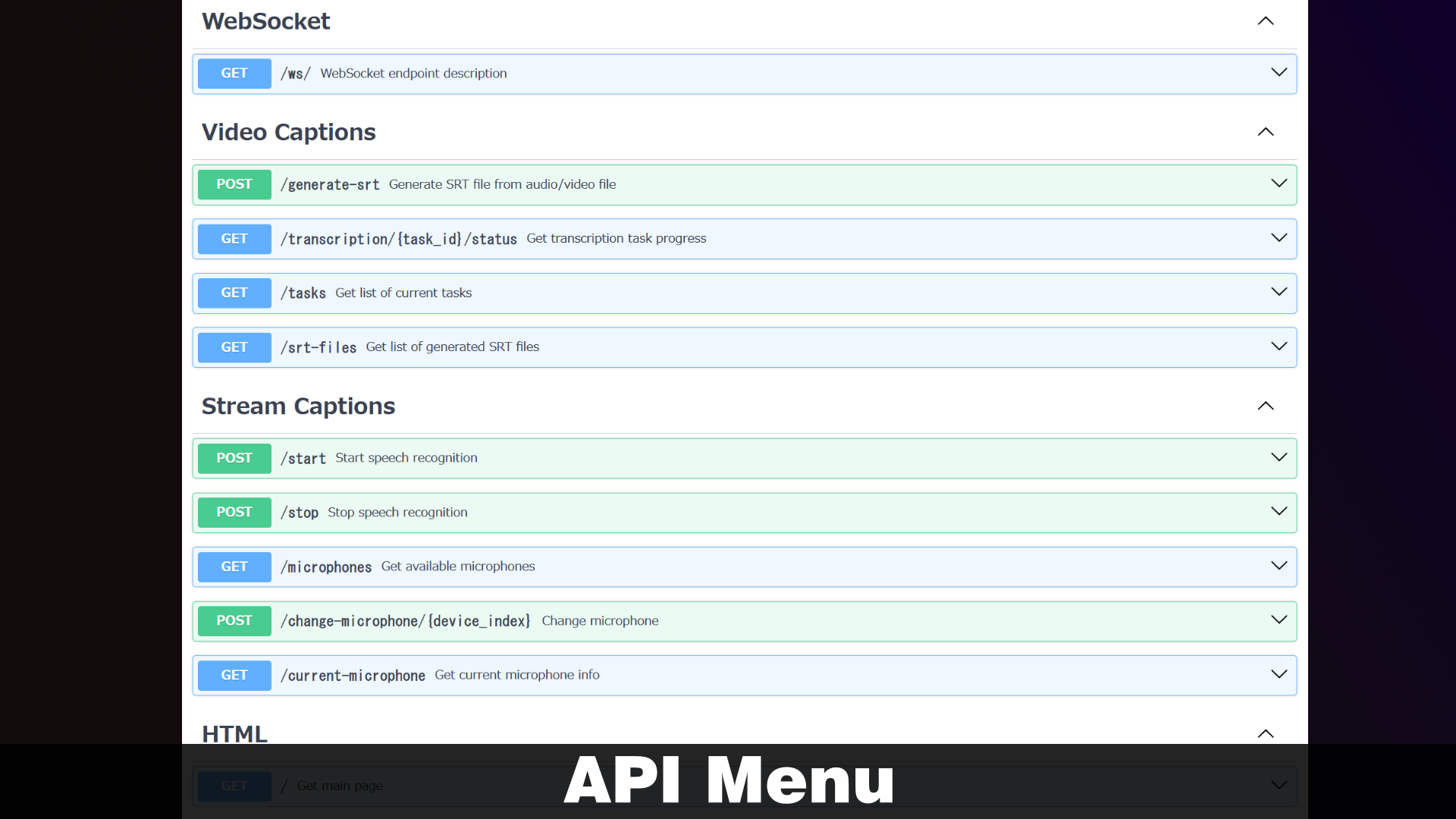Image resolution: width=1456 pixels, height=819 pixels.
Task: Expand the /srt-files endpoint chevron
Action: click(x=1279, y=347)
